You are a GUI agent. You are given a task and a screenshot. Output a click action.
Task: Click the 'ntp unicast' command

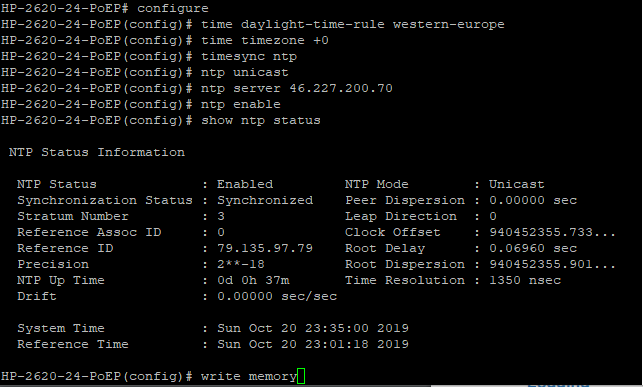coord(244,72)
